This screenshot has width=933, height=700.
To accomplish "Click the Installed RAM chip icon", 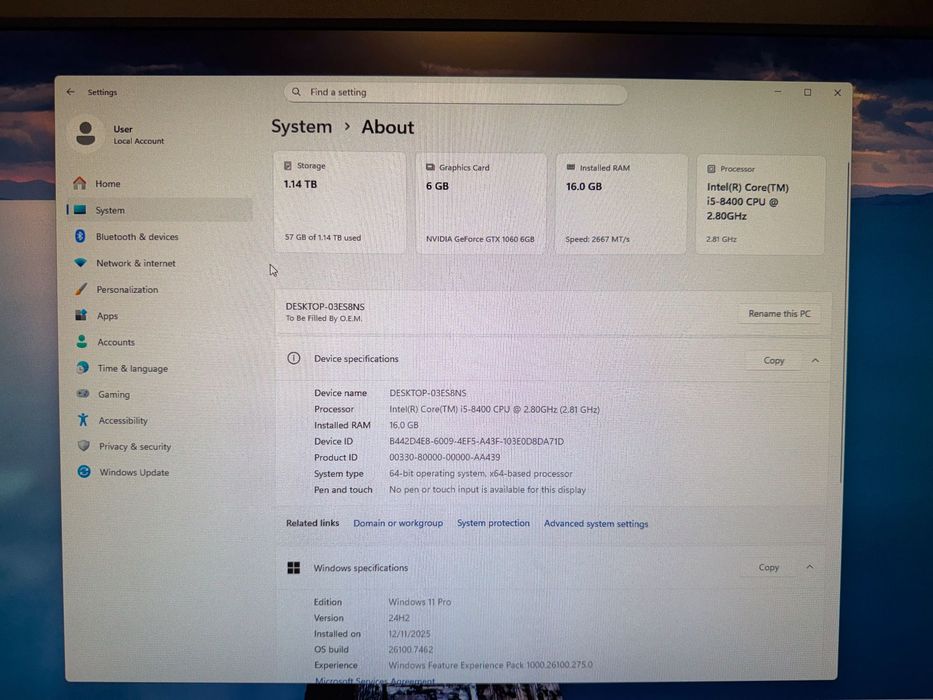I will point(571,168).
